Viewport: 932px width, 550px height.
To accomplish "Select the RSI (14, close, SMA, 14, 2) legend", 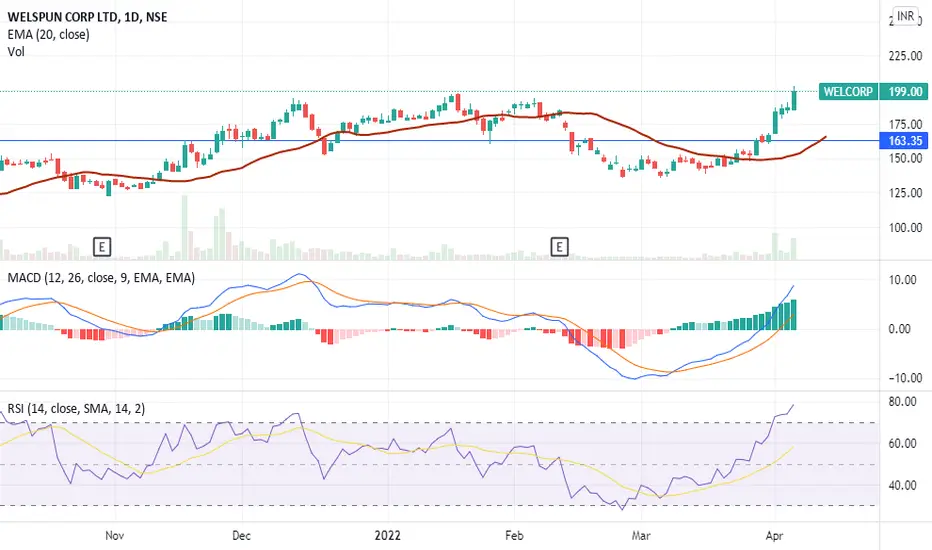I will (x=76, y=408).
